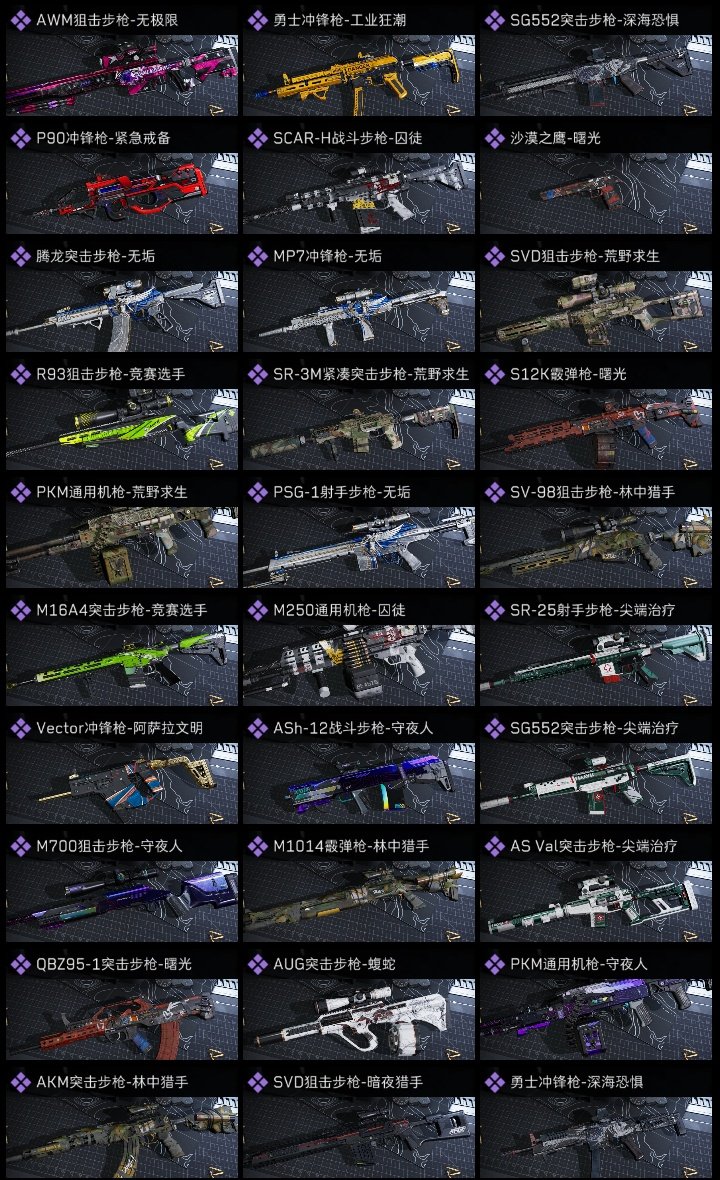Click the purple rarity icon beside AWM狙击步枪-无极限
The height and width of the screenshot is (1180, 720).
click(x=20, y=20)
